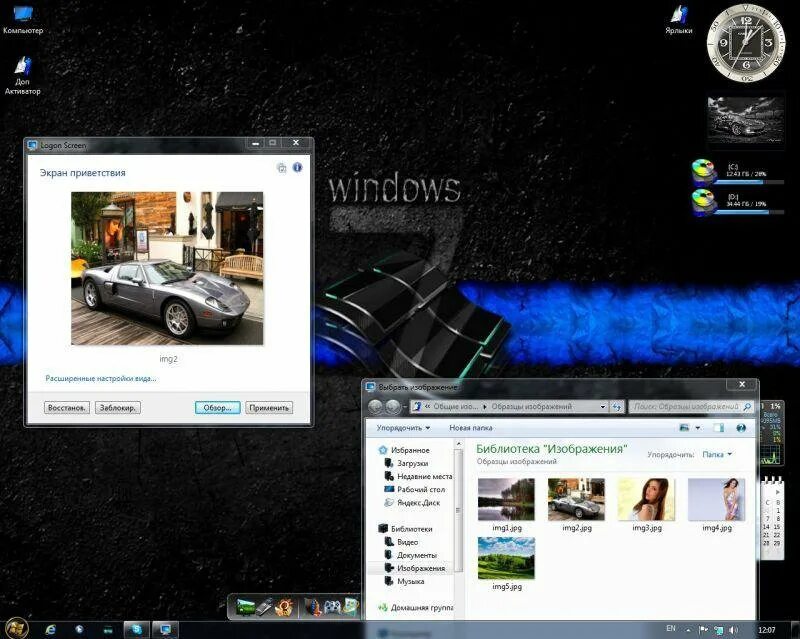Click the Заблокир. button
The image size is (800, 639).
[x=118, y=408]
